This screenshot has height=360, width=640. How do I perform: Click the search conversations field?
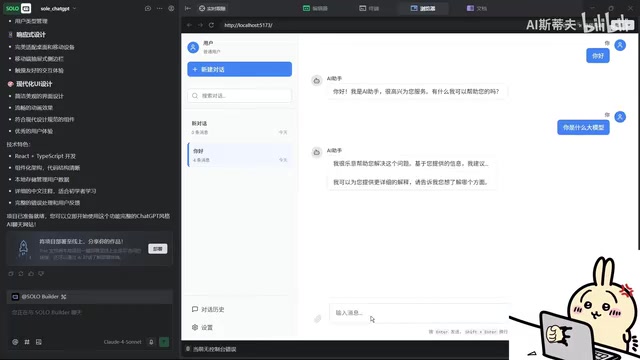(x=240, y=96)
